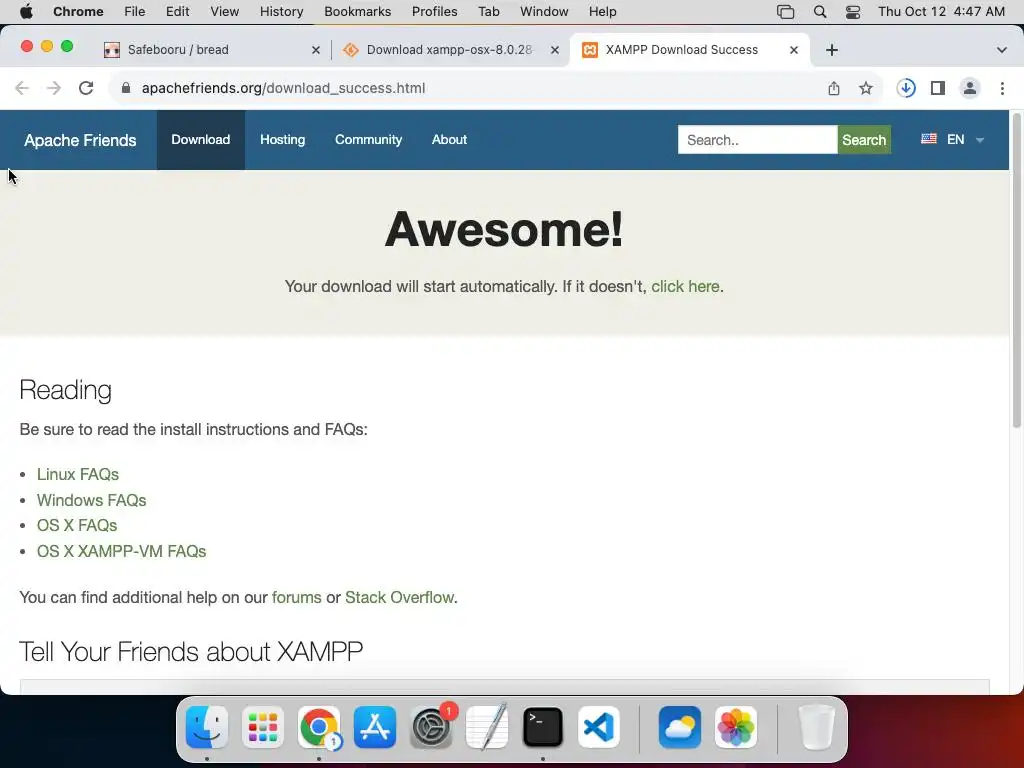Expand the tab search chevron
1024x768 pixels.
tap(1002, 50)
